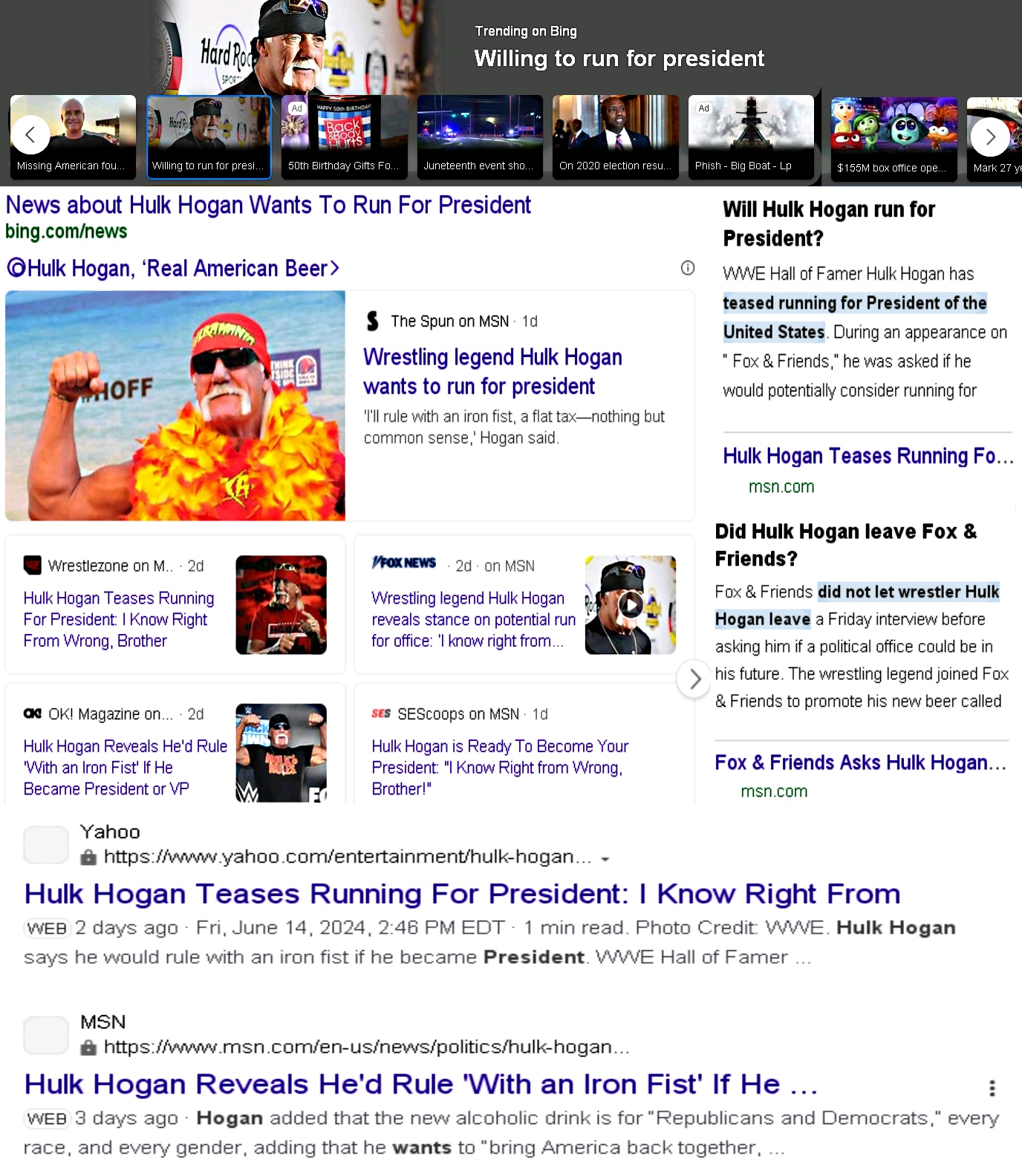The image size is (1022, 1176).
Task: Open Wrestling legend wants to run for president
Action: click(493, 372)
